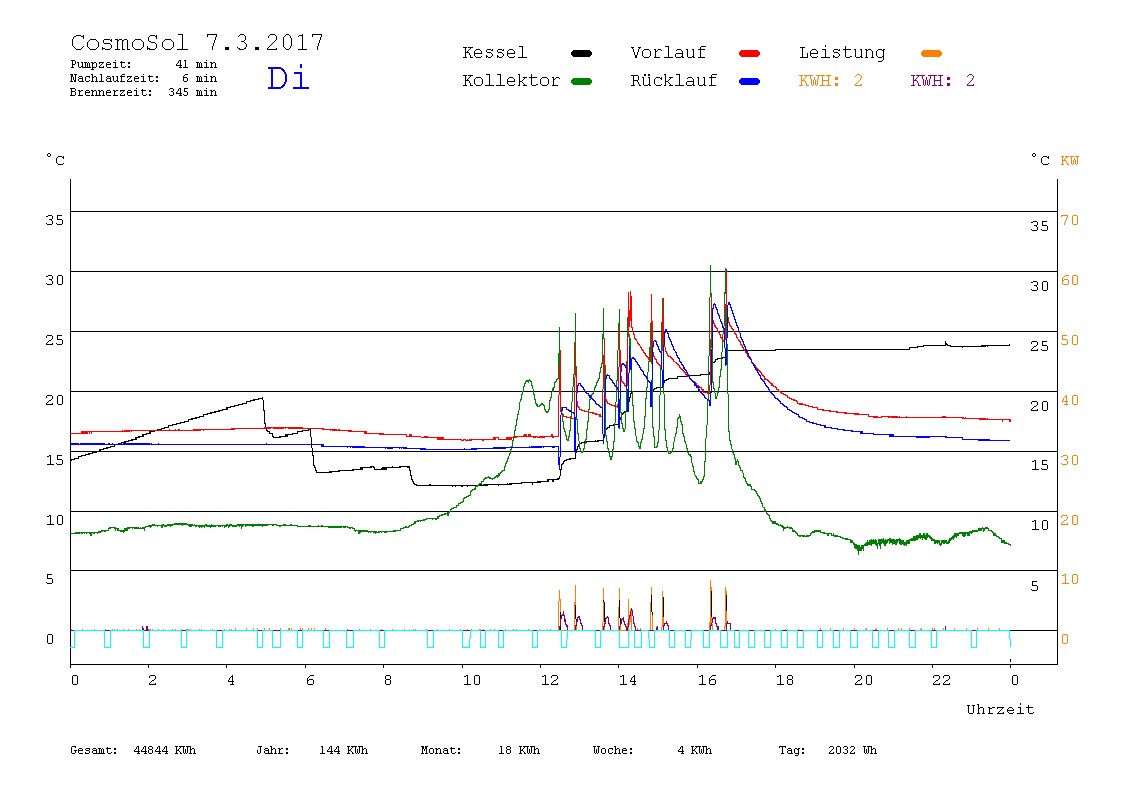Click the blue 'Di' weekday label

tap(288, 78)
